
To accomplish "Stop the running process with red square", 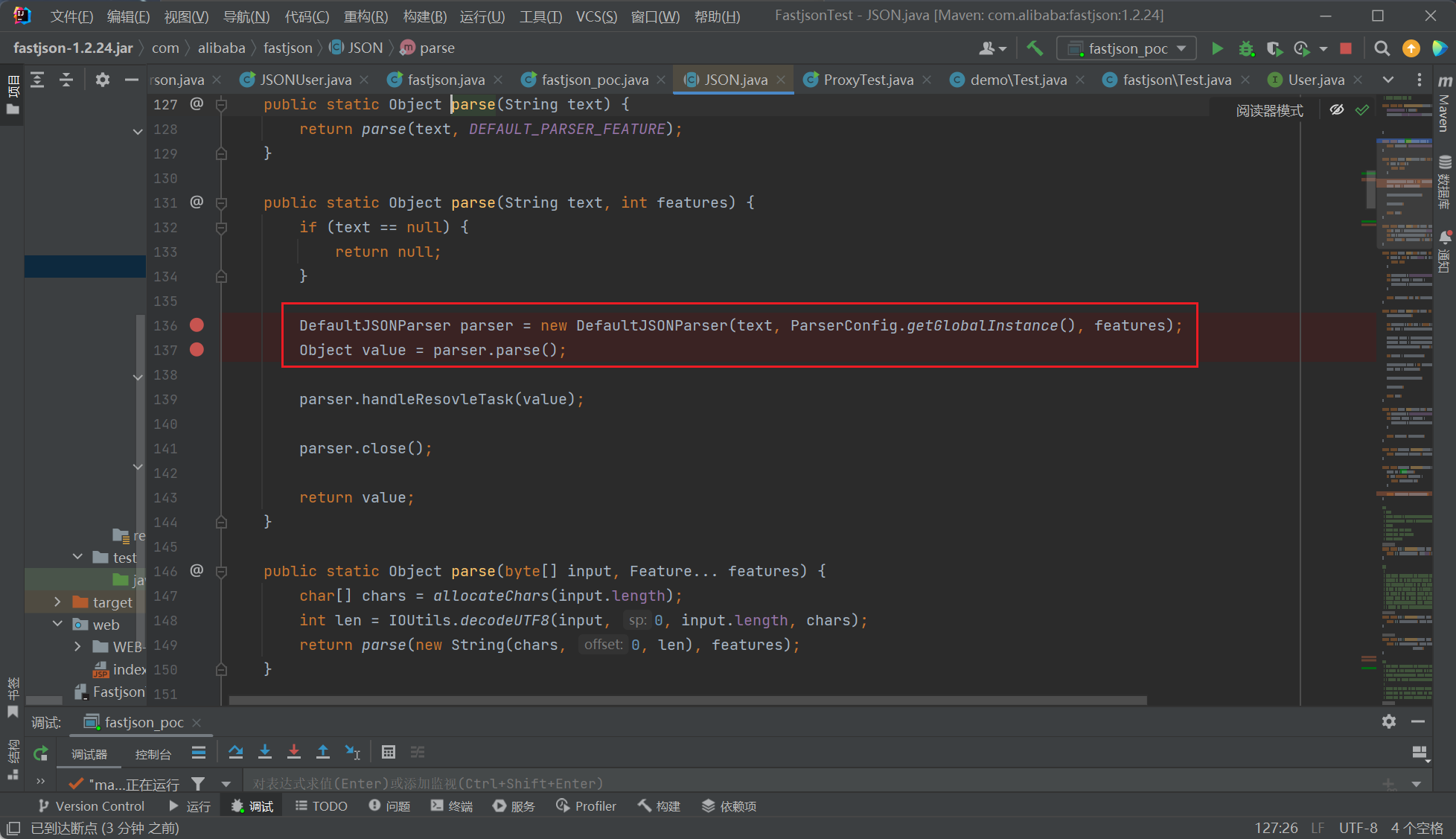I will (x=1346, y=48).
